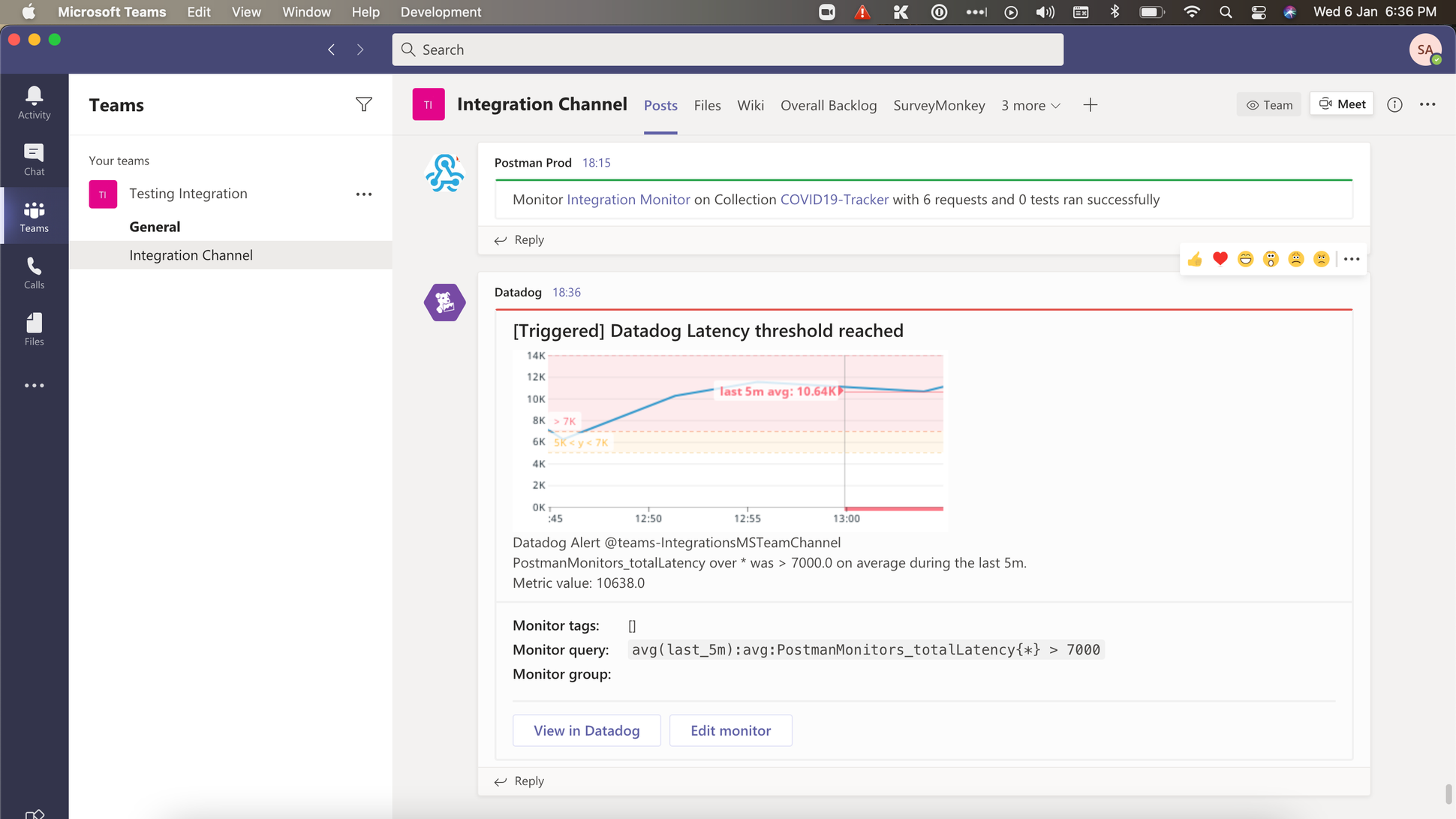Click the COVID19-Tracker collection link
This screenshot has height=819, width=1456.
[x=834, y=199]
